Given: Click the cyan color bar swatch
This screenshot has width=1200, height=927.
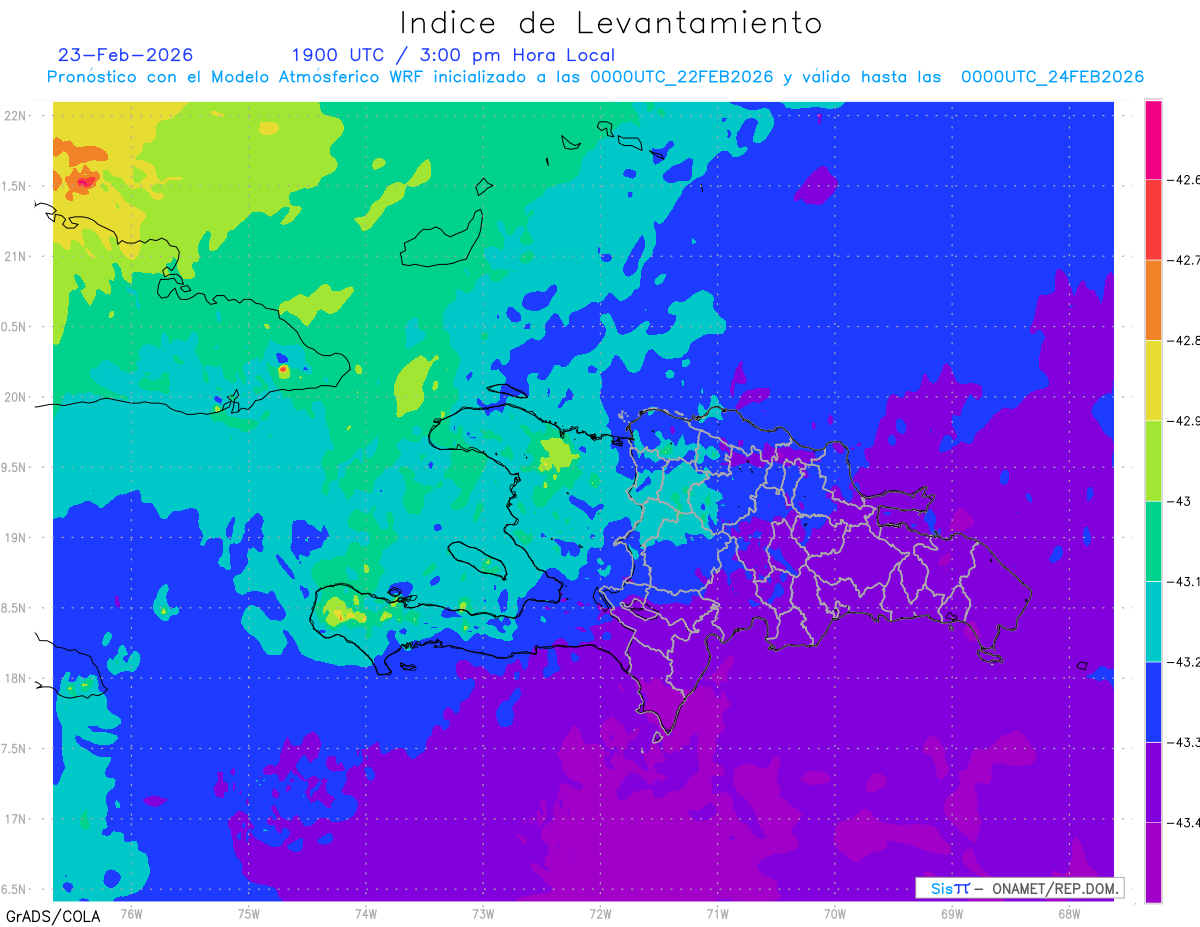Looking at the screenshot, I should pyautogui.click(x=1153, y=621).
